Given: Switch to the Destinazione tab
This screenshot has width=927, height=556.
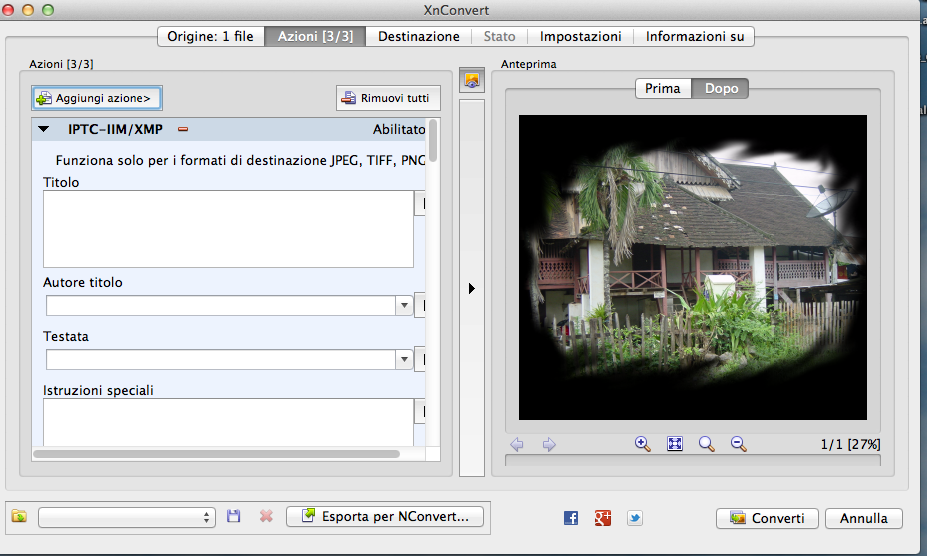Looking at the screenshot, I should tap(418, 37).
